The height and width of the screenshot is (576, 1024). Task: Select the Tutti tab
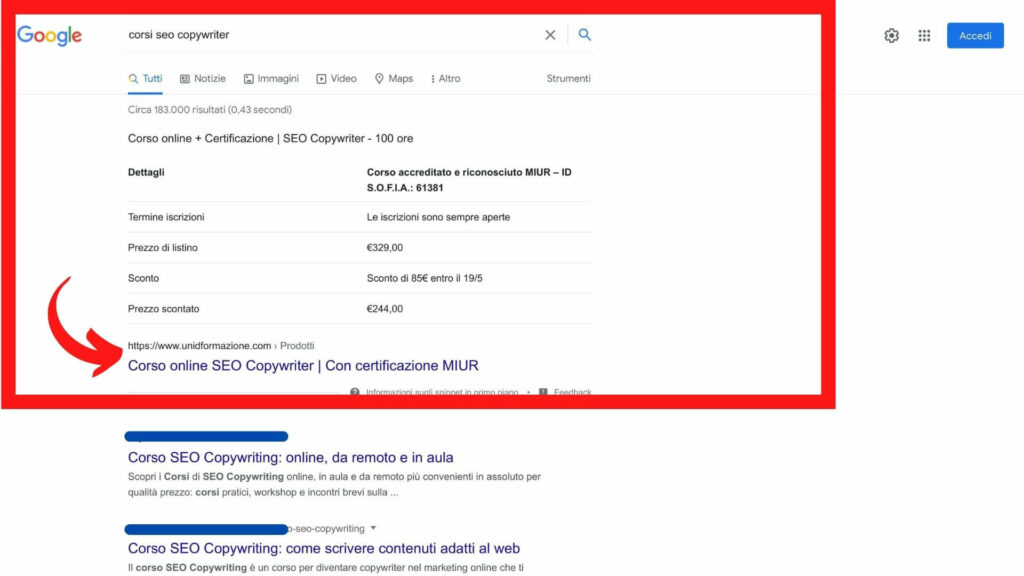coord(145,78)
